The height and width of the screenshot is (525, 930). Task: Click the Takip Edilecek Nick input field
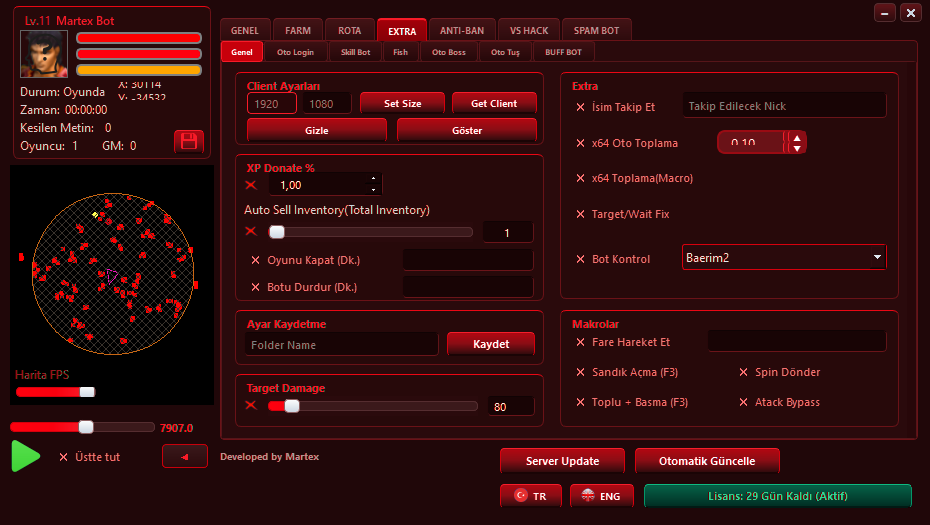[784, 106]
